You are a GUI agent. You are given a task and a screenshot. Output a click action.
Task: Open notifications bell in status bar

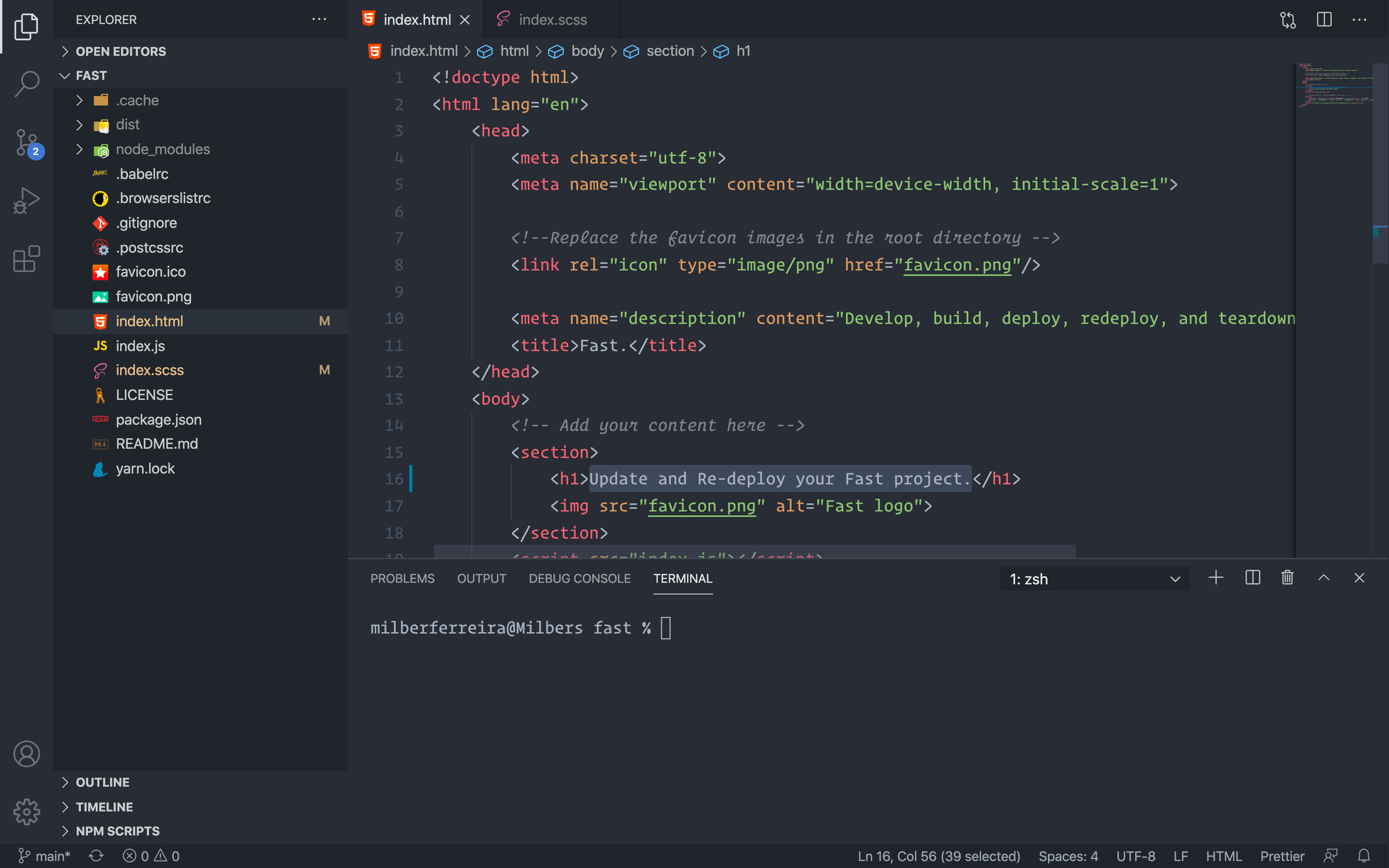pyautogui.click(x=1364, y=856)
